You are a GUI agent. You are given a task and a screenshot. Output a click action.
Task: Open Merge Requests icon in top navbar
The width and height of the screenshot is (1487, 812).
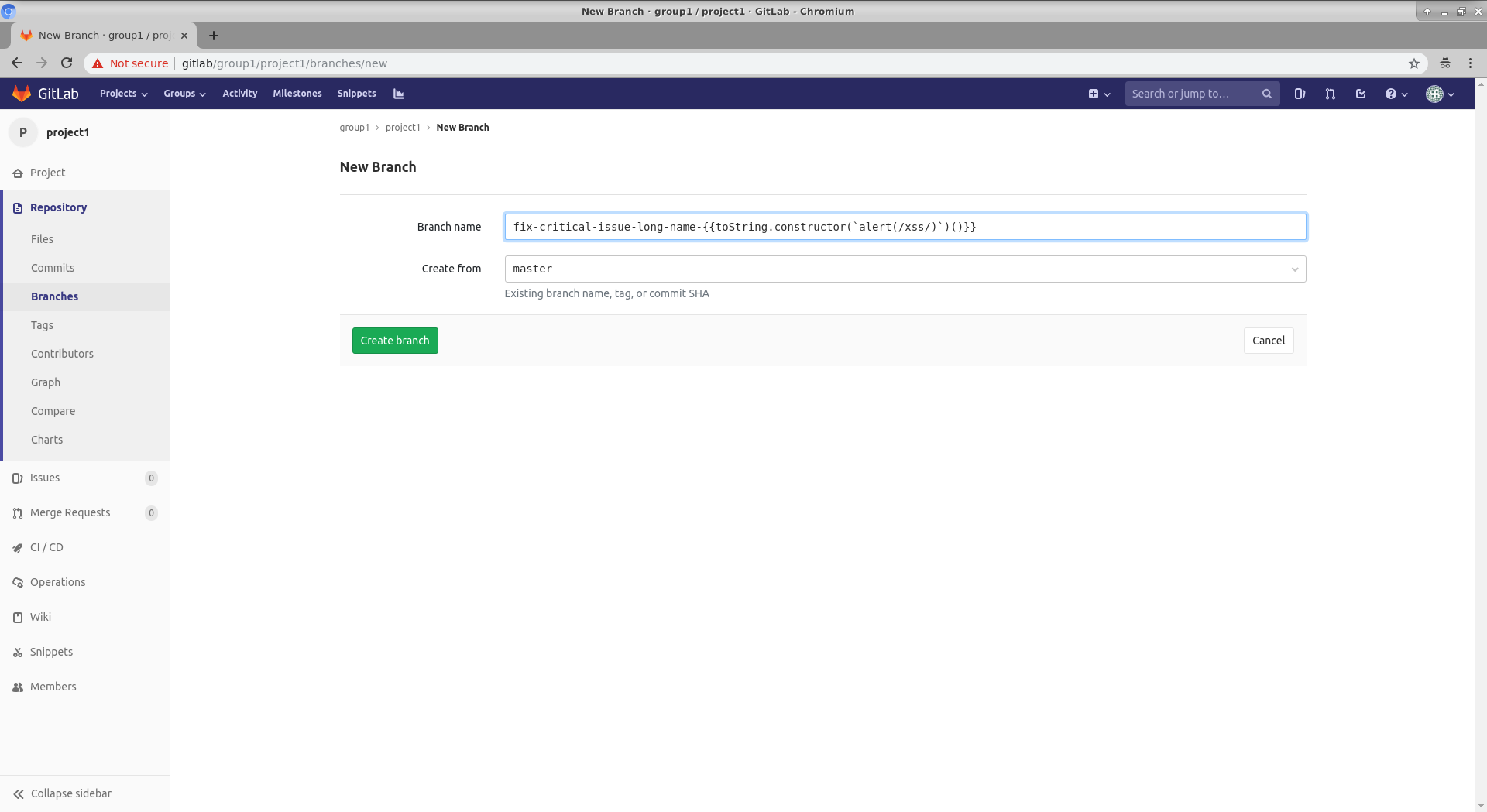[1330, 94]
